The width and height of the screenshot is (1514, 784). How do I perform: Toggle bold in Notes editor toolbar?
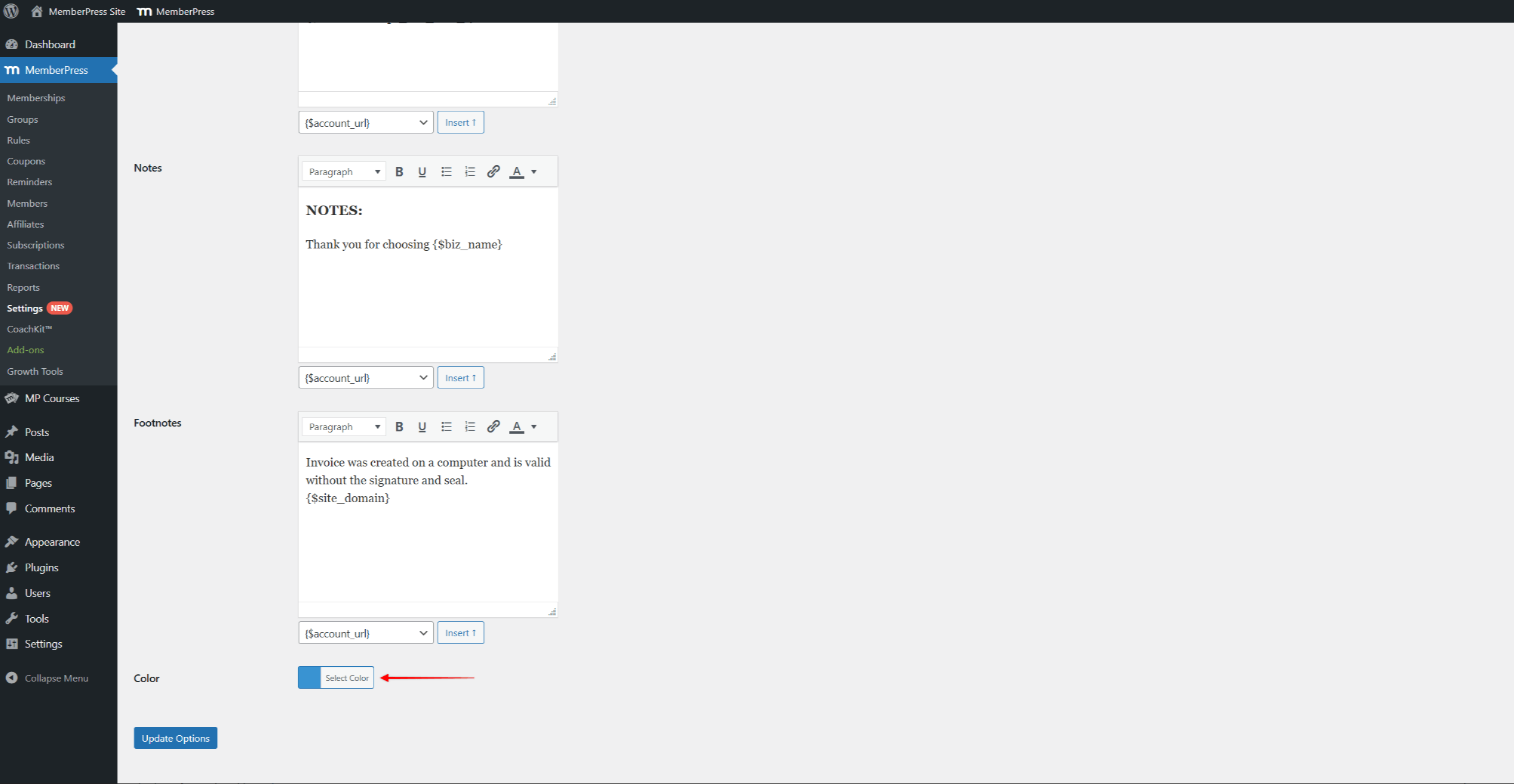coord(399,172)
